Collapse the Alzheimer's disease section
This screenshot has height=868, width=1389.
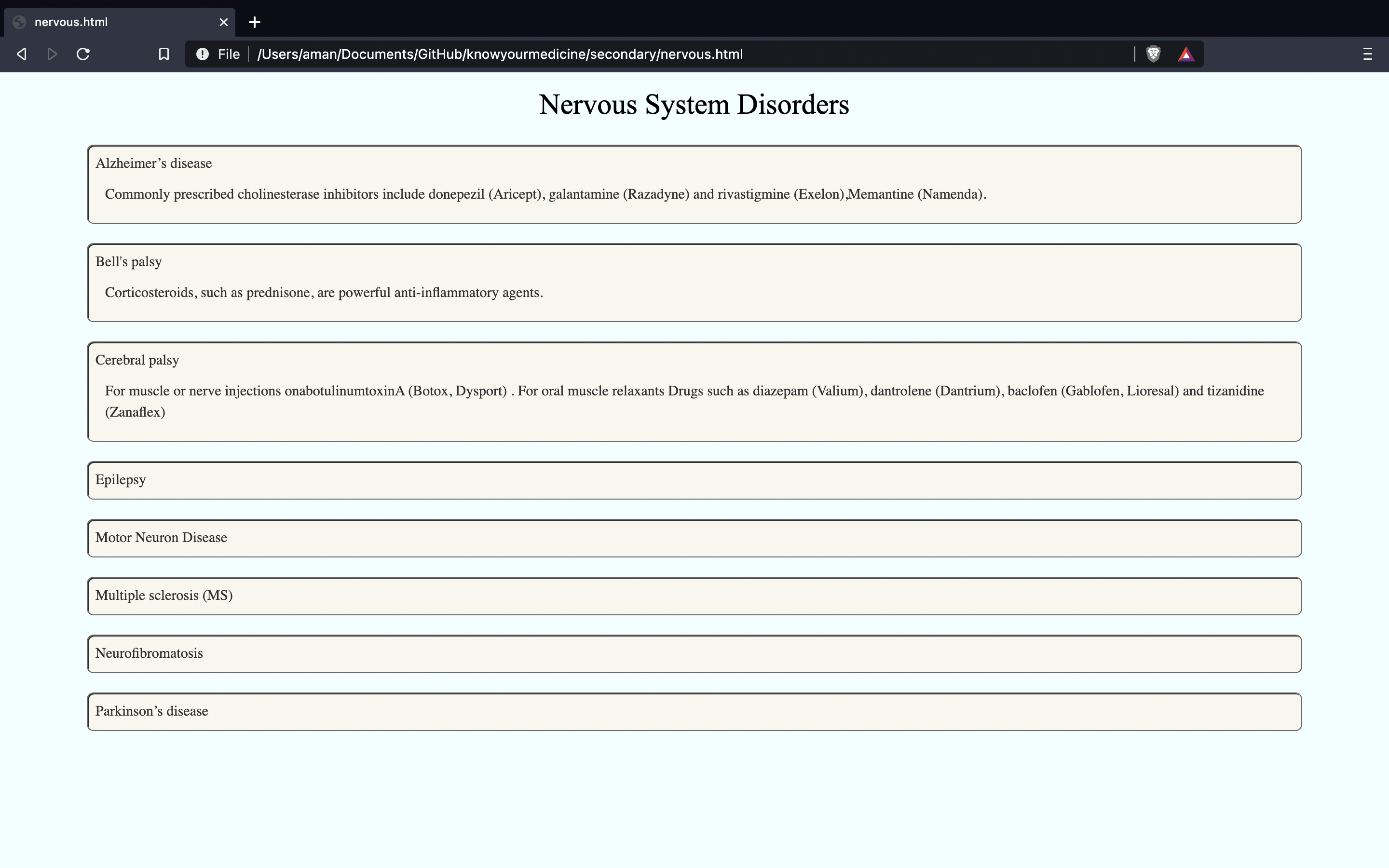pyautogui.click(x=153, y=163)
